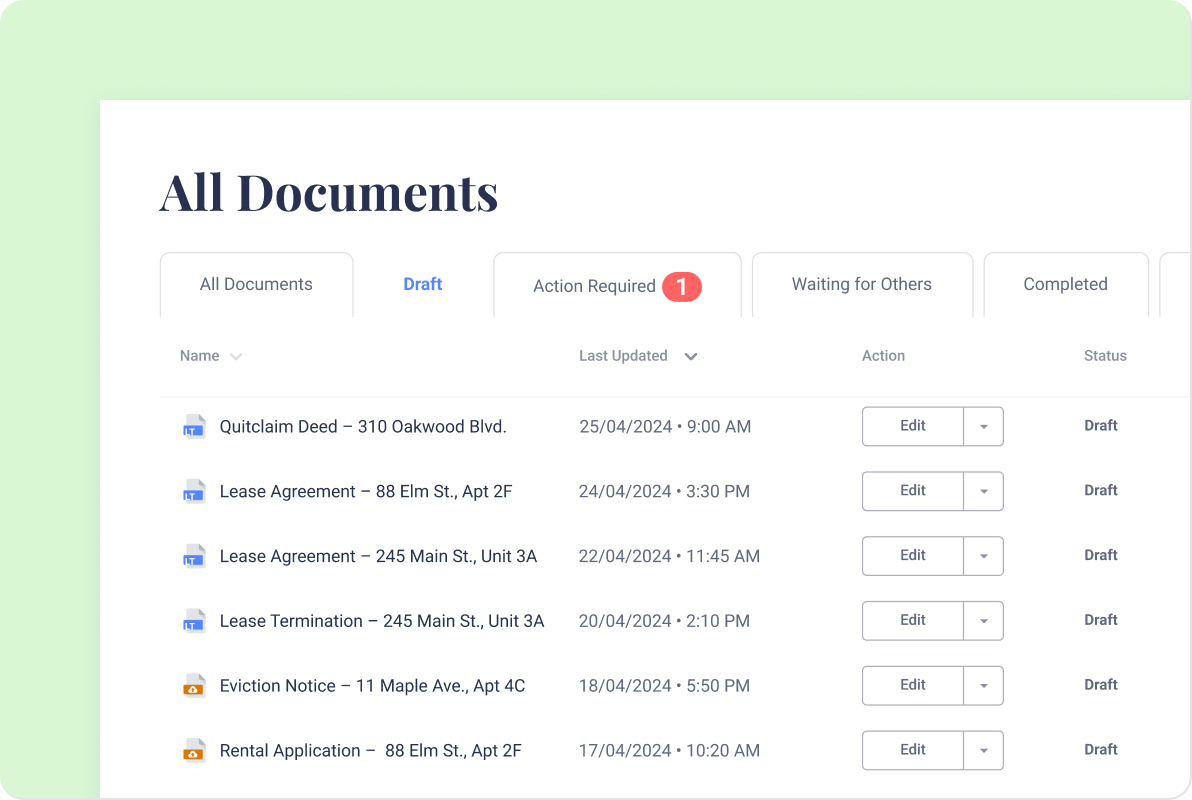Click date 22/04/2024 • 11:45 AM
The height and width of the screenshot is (800, 1192).
click(x=669, y=556)
